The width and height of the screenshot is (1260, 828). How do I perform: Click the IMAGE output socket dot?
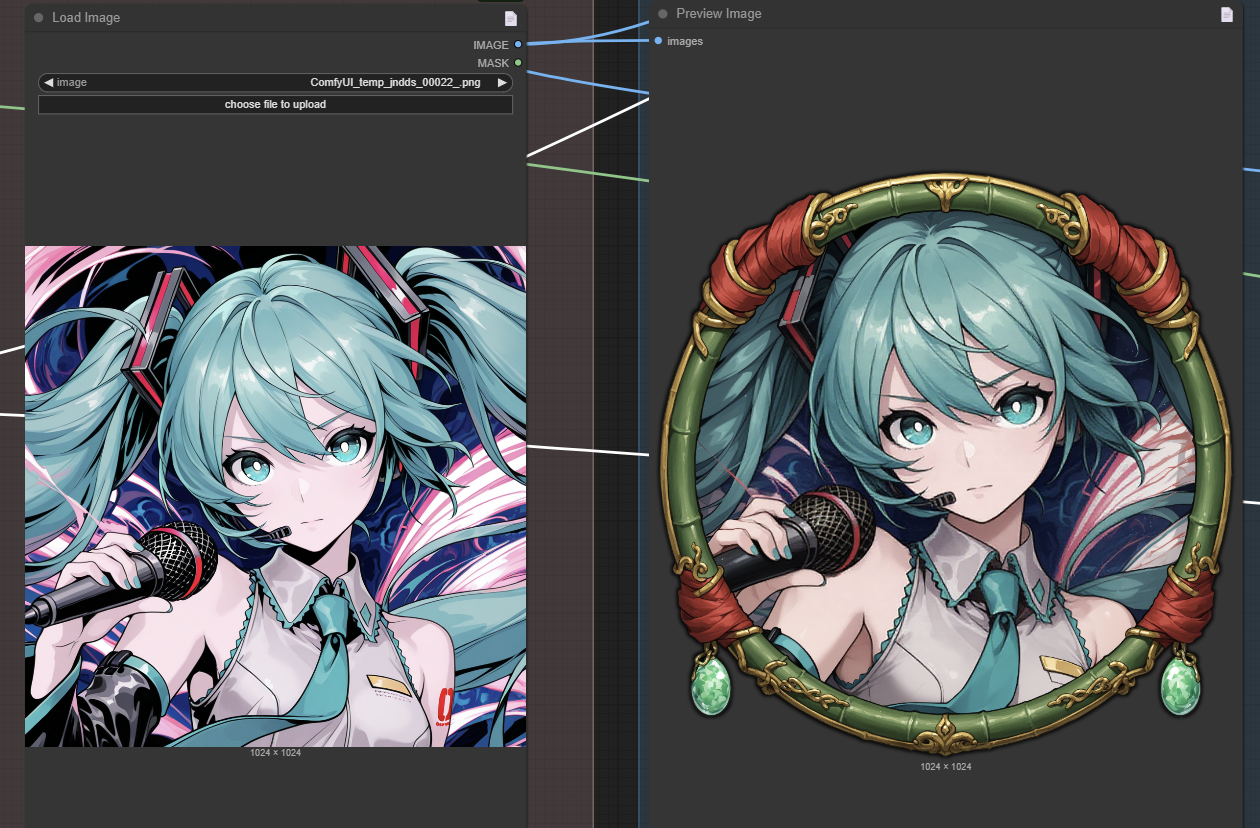[x=518, y=45]
